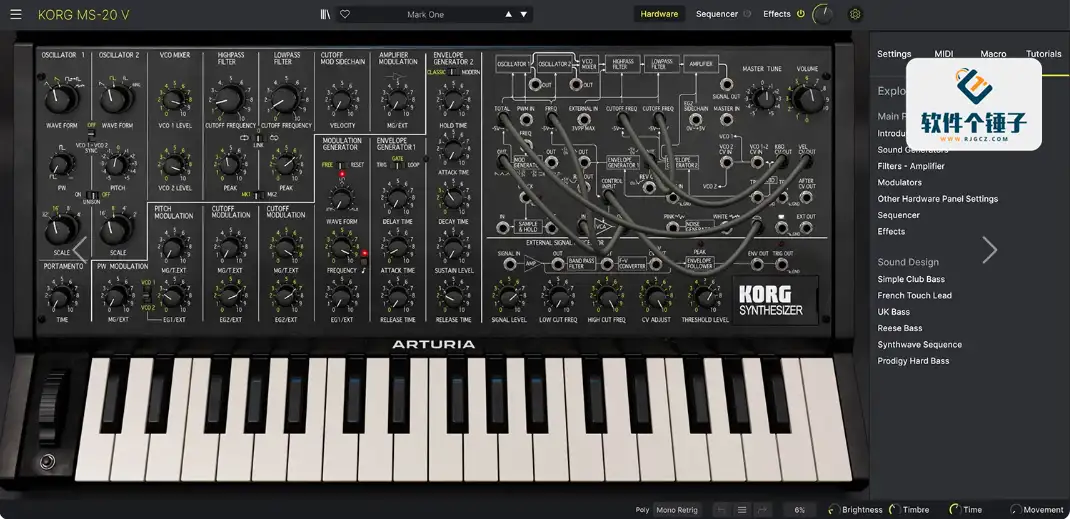Toggle the VCO 1 - VCO 2 Sync switch

(x=91, y=135)
